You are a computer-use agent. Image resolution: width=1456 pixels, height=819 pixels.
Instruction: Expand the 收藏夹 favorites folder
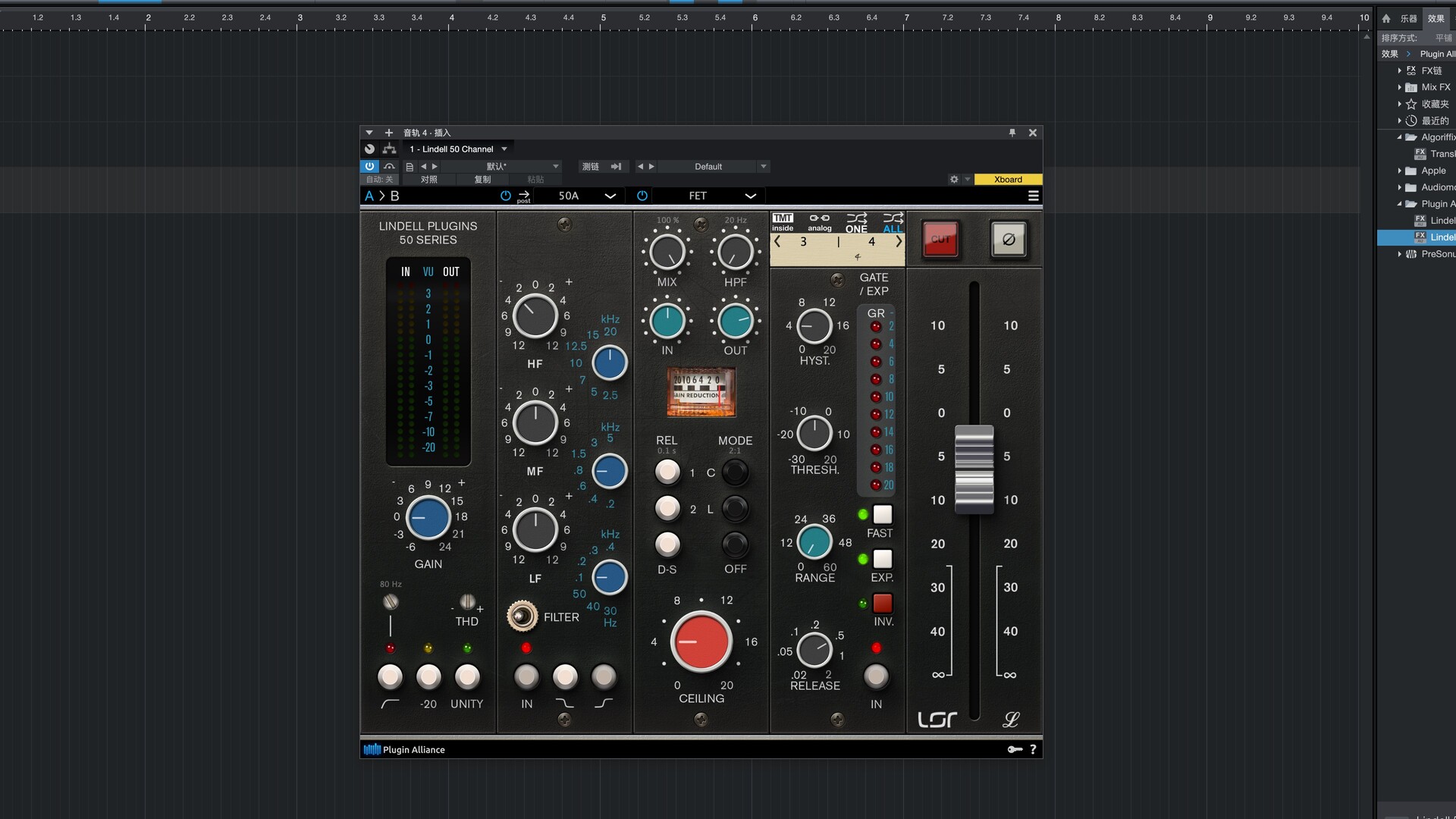coord(1400,104)
